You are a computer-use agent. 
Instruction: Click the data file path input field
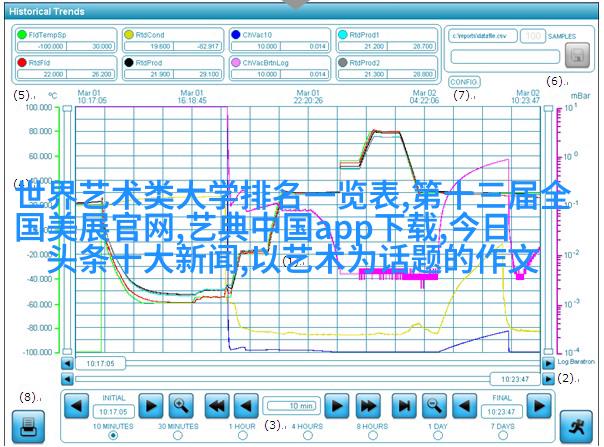point(483,36)
